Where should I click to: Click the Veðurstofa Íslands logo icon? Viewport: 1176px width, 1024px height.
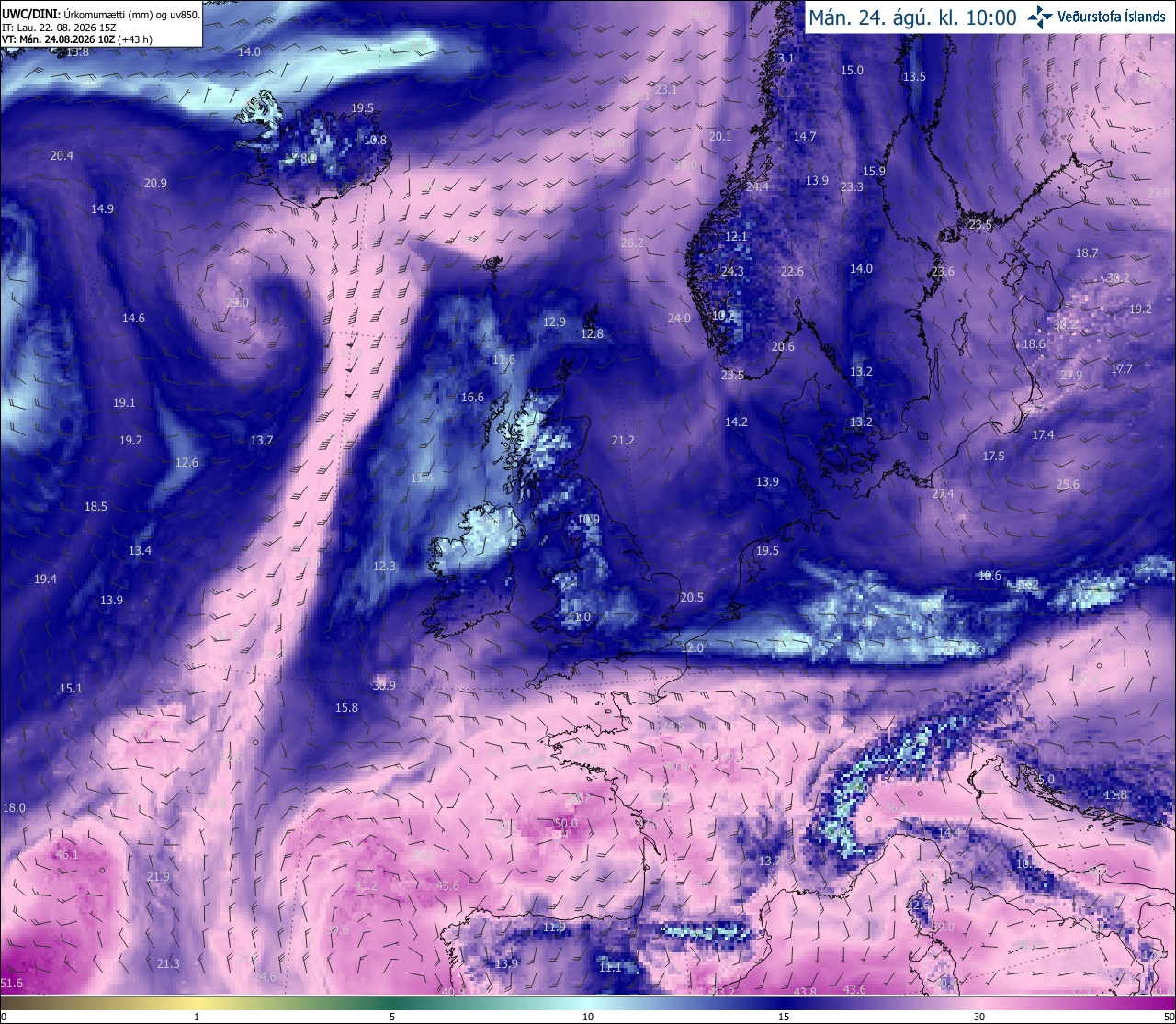click(1040, 17)
